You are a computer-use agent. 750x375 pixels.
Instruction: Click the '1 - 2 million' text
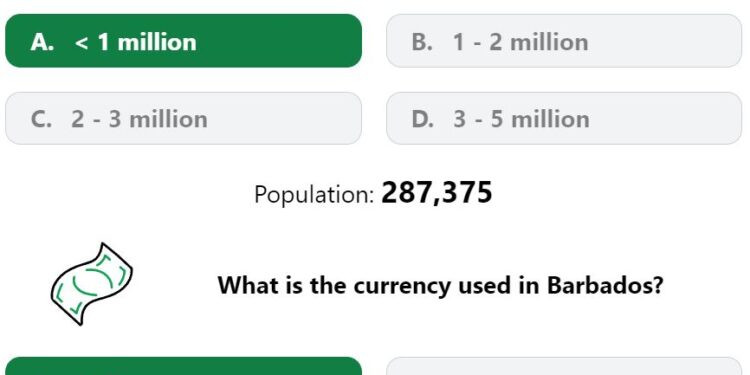(520, 42)
